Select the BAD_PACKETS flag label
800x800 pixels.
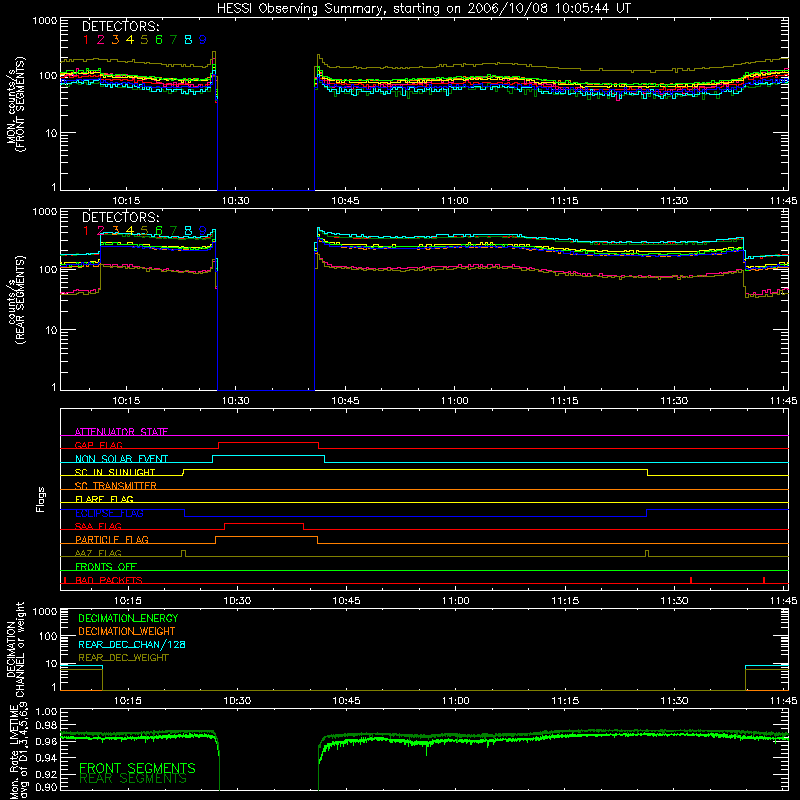[109, 580]
